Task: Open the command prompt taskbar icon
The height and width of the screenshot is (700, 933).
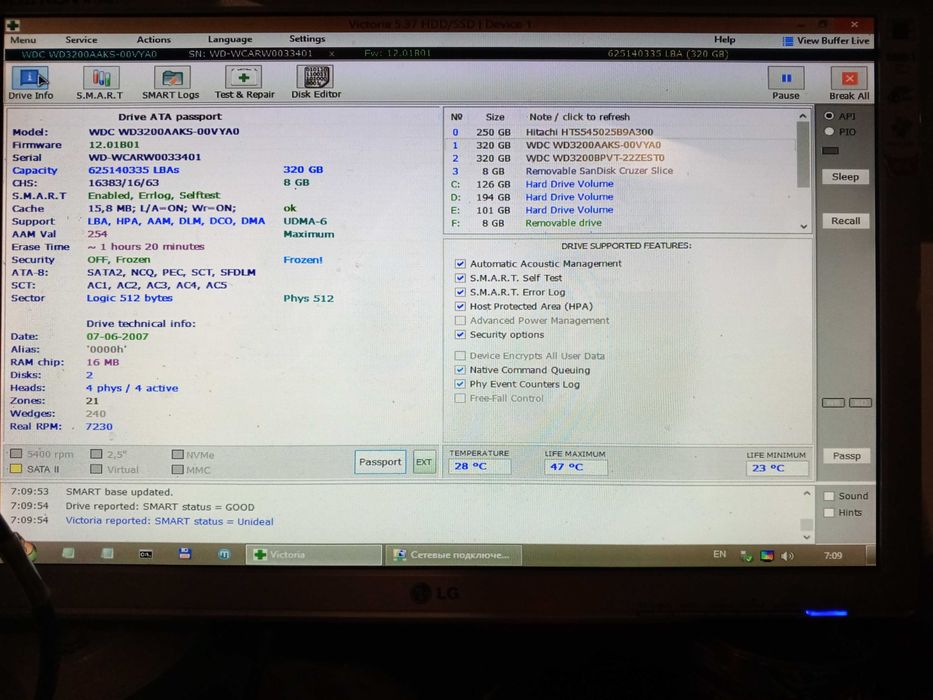Action: click(146, 554)
